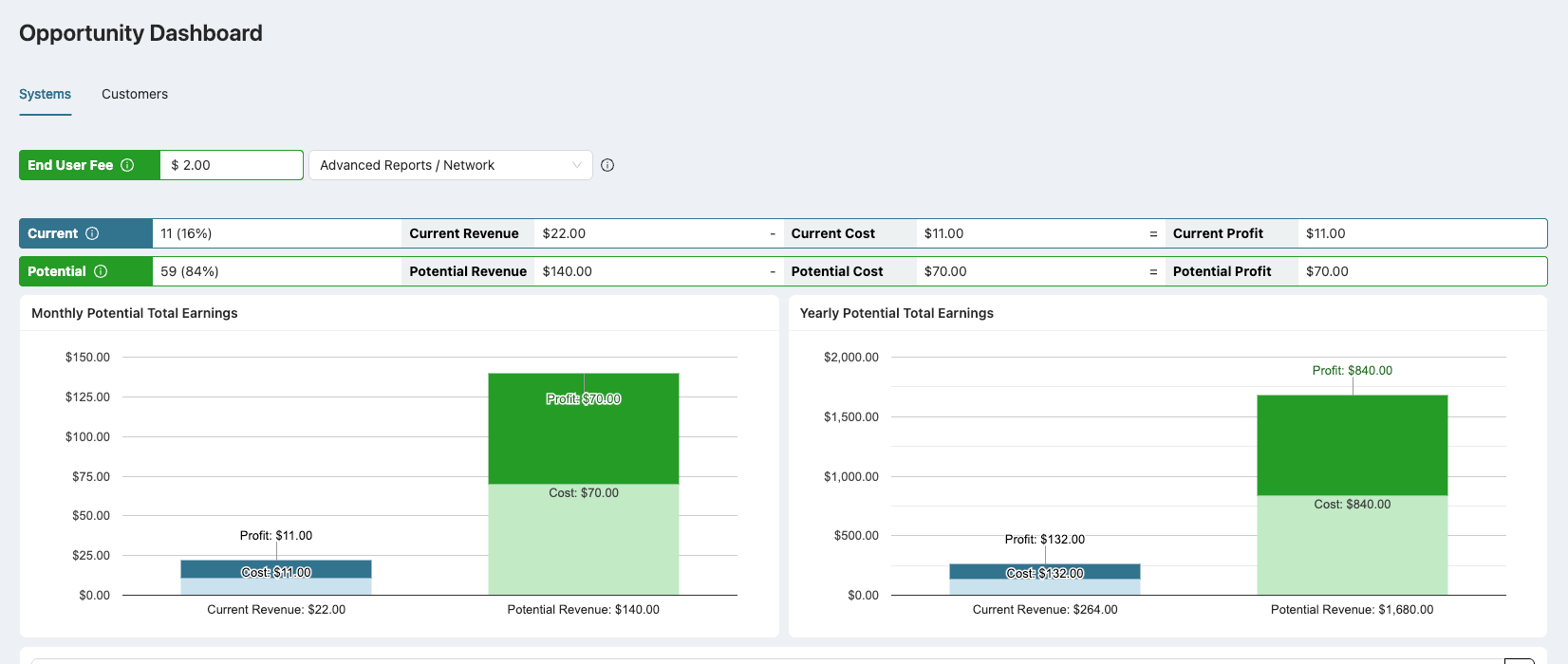Screen dimensions: 1568x664
Task: Open the Customers tab
Action: click(135, 94)
